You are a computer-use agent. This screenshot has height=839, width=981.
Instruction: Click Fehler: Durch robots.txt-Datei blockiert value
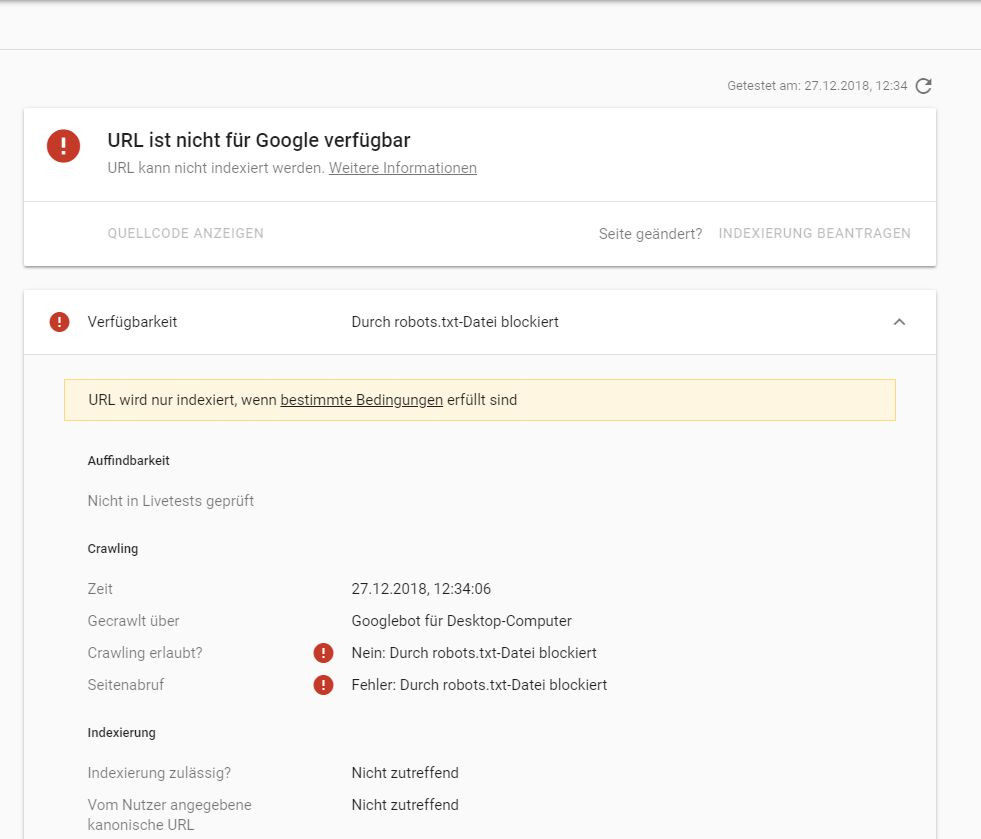click(479, 684)
